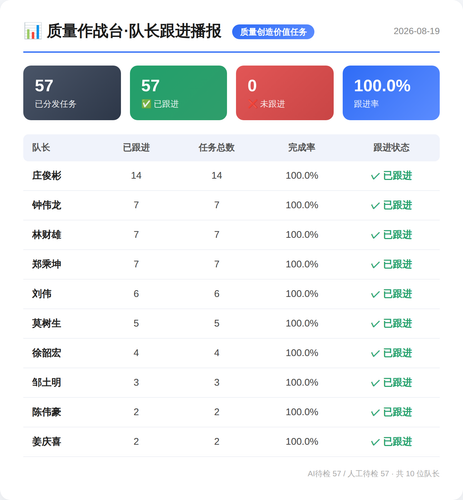Screen dimensions: 463x500
Task: Click the captain name 姜庆喜
Action: [x=46, y=442]
